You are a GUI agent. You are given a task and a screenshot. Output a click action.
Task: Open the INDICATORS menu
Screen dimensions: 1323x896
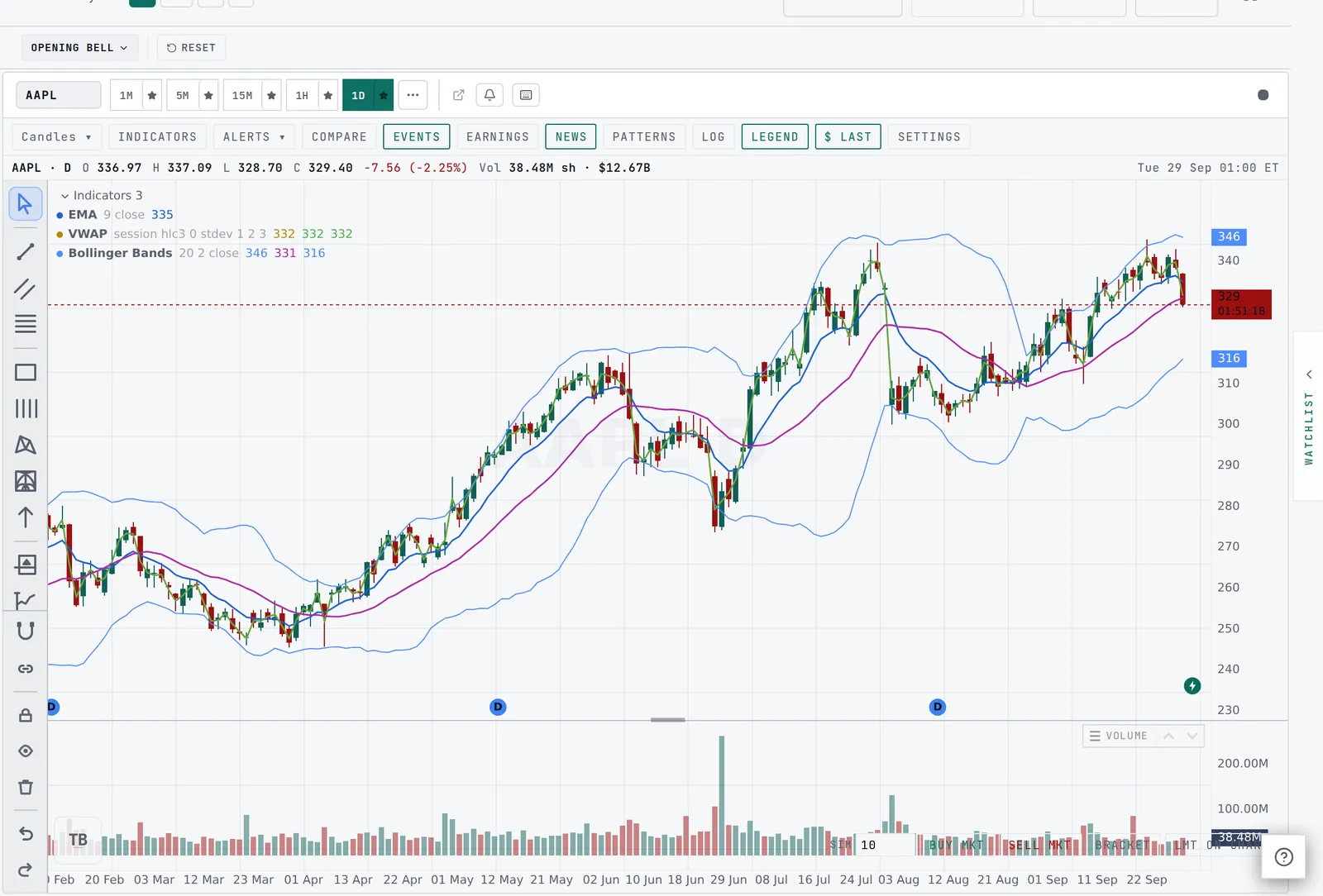[157, 136]
